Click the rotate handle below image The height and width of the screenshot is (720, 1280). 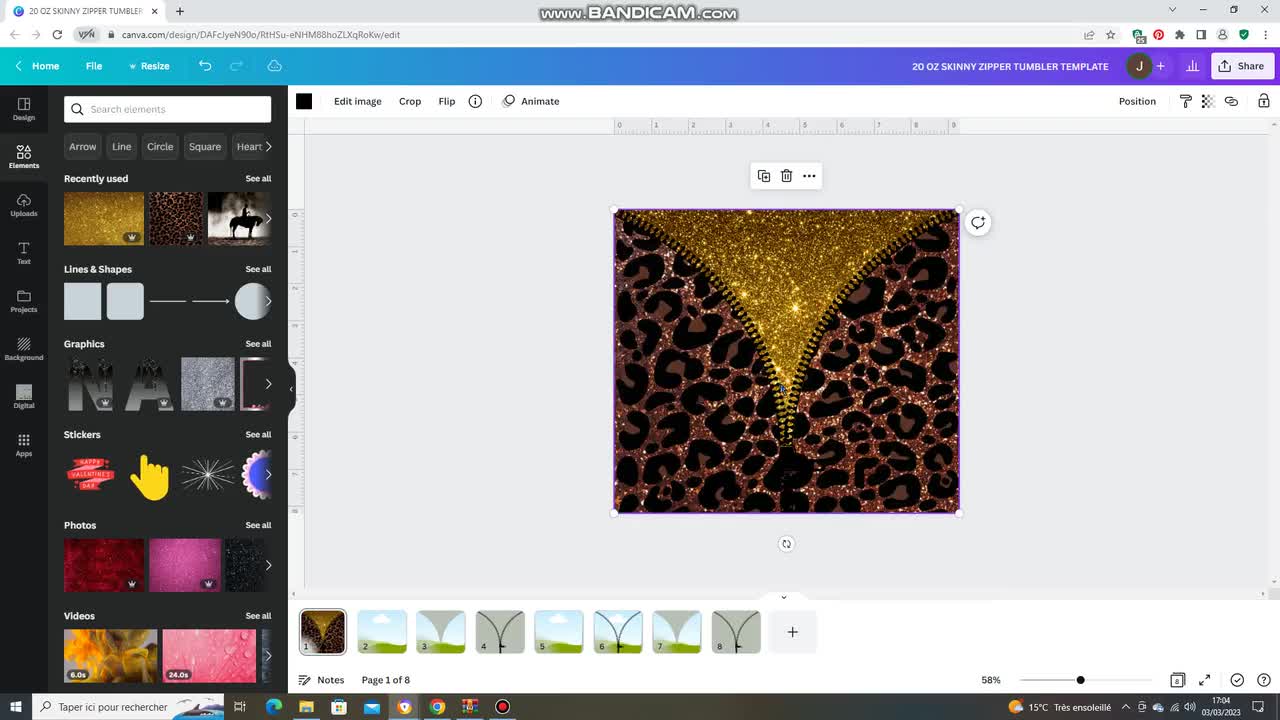(x=786, y=544)
